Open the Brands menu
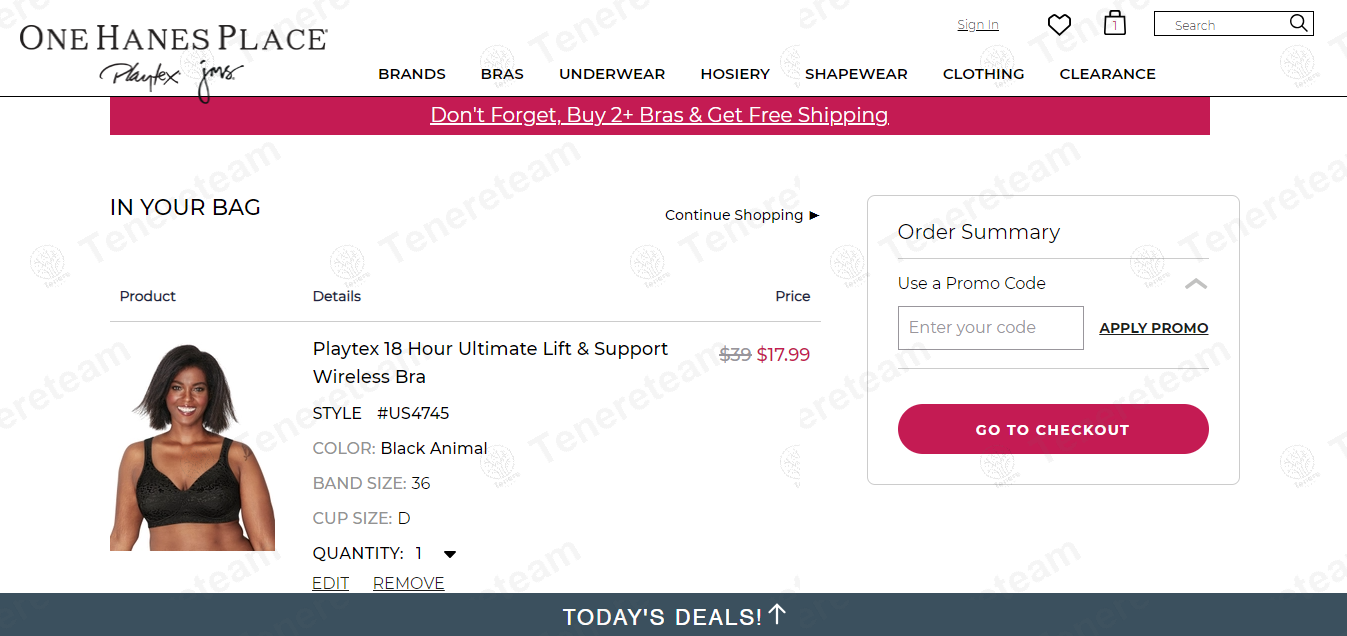The width and height of the screenshot is (1347, 636). [412, 74]
